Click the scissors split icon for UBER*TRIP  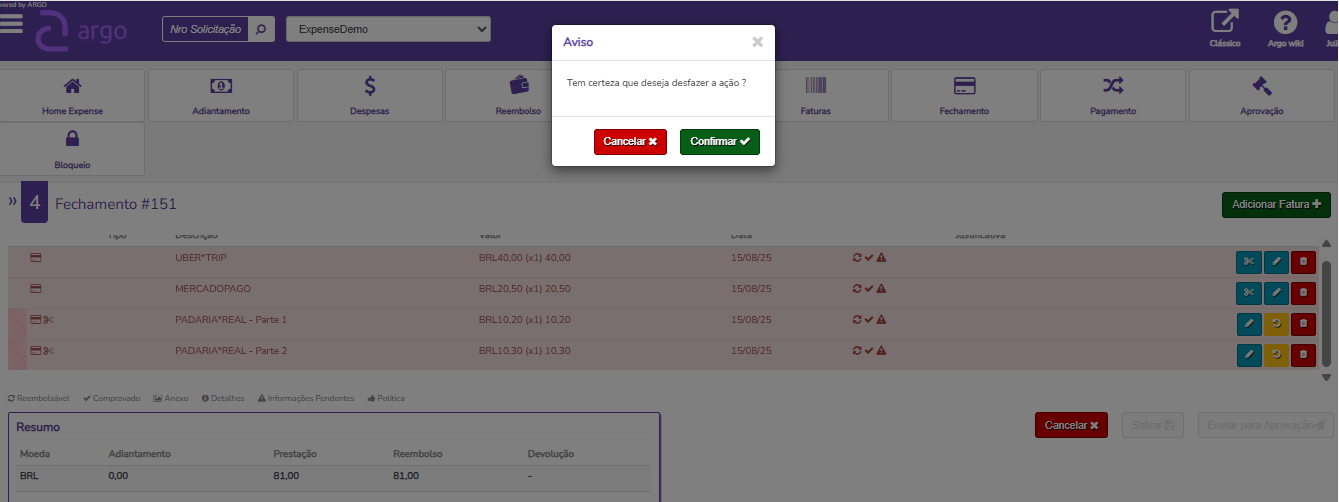1248,262
